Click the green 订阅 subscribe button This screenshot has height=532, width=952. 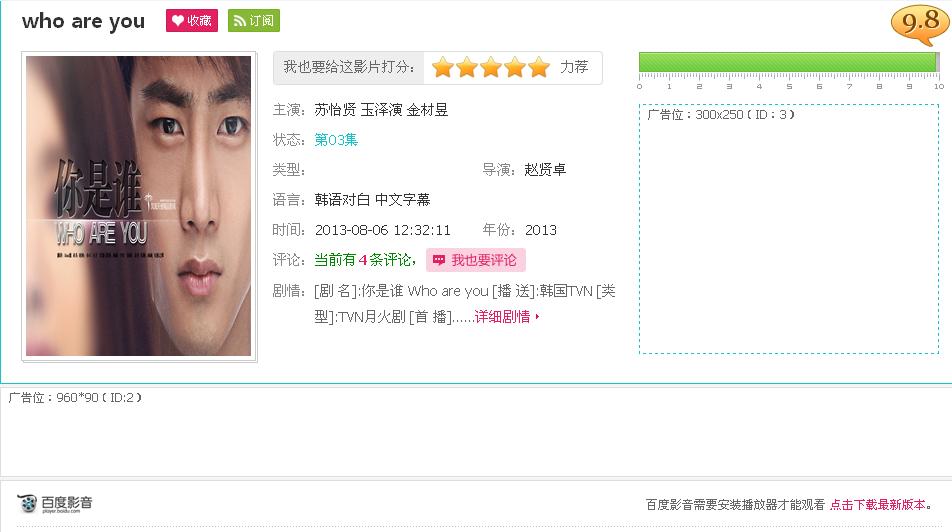[254, 21]
